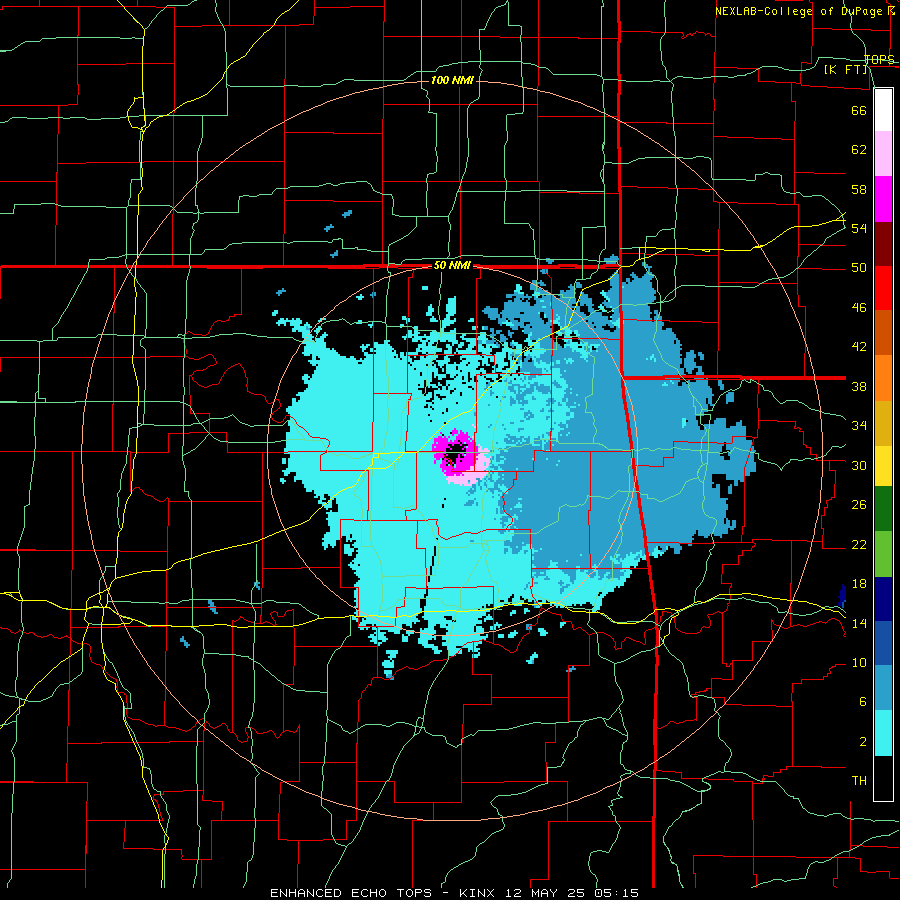Click the medium blue legend swatch
The image size is (900, 900).
(x=883, y=643)
